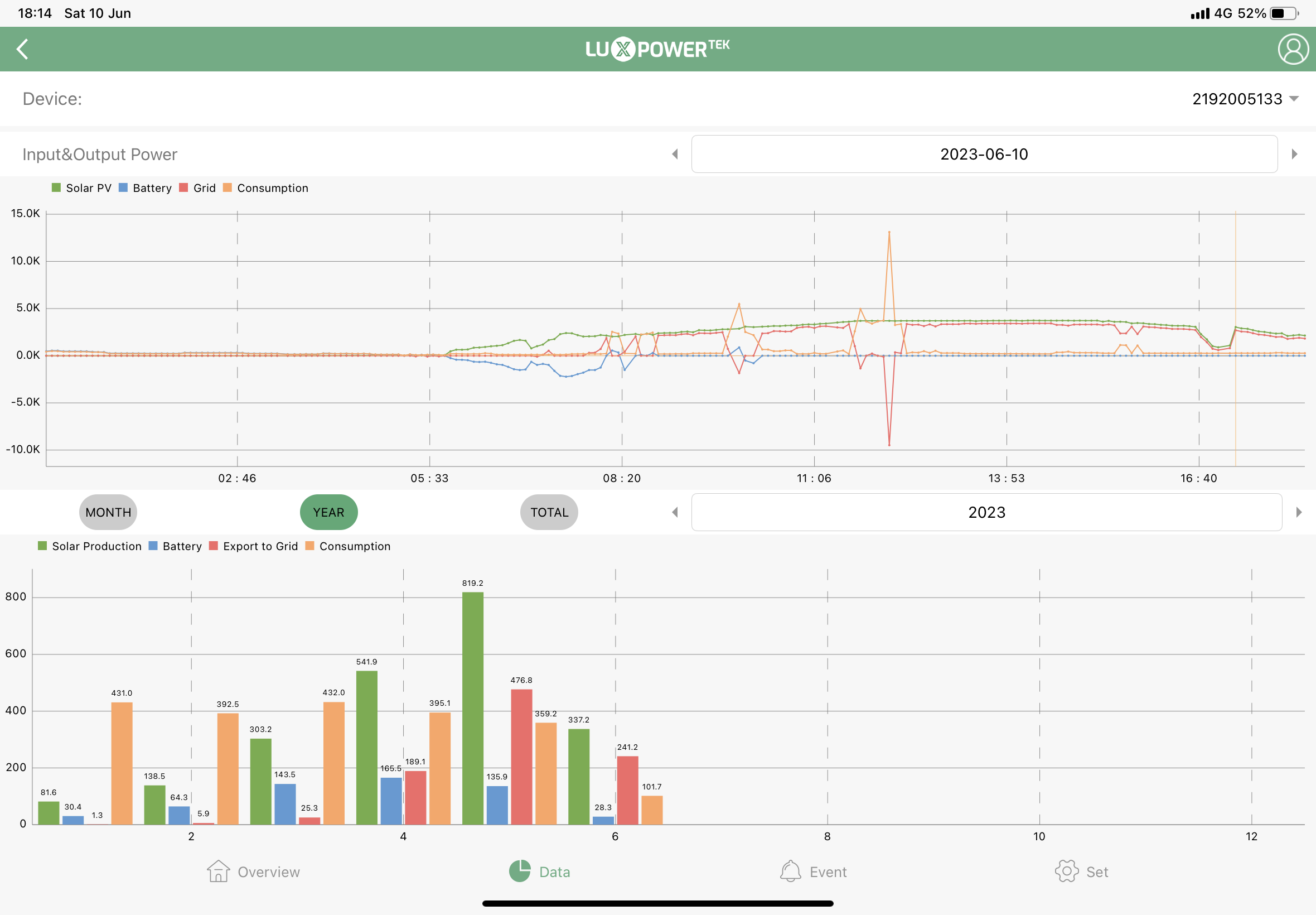Tap the Event bell icon
The height and width of the screenshot is (915, 1316).
(x=790, y=871)
